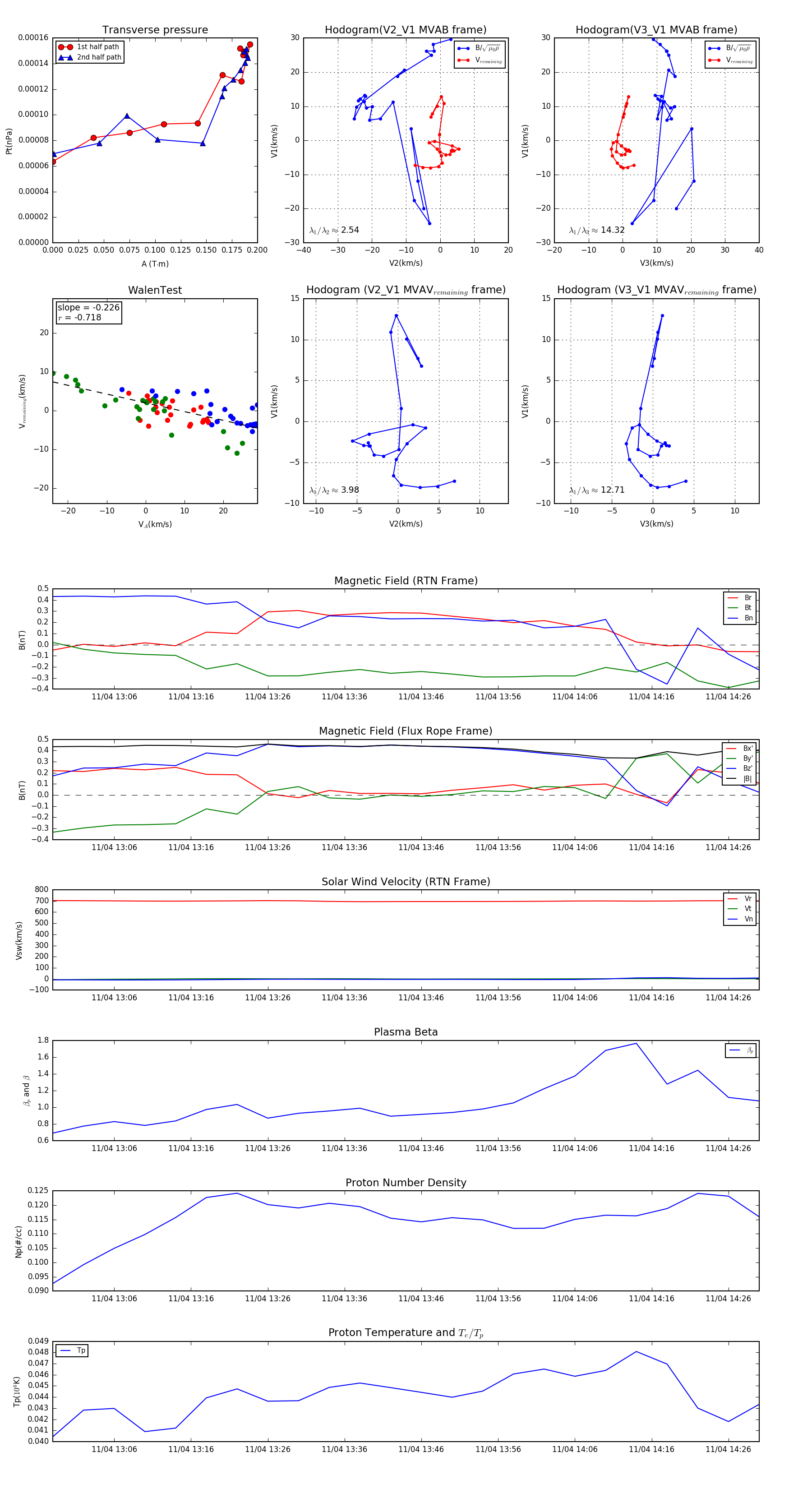Click the 'Tp' legend entry
Screen dimensions: 812x1489
72,1351
